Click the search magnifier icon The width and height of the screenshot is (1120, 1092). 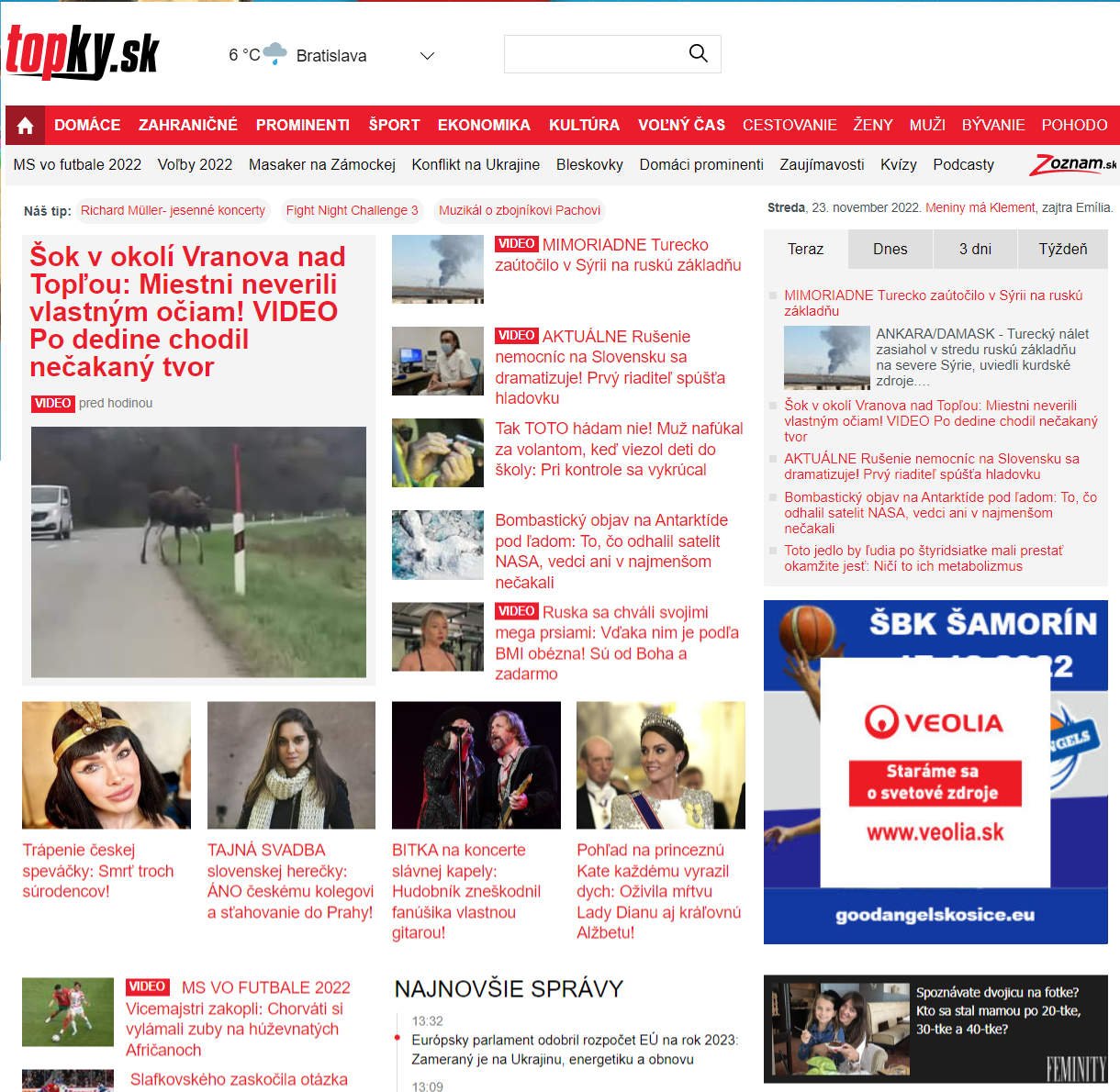[x=698, y=54]
